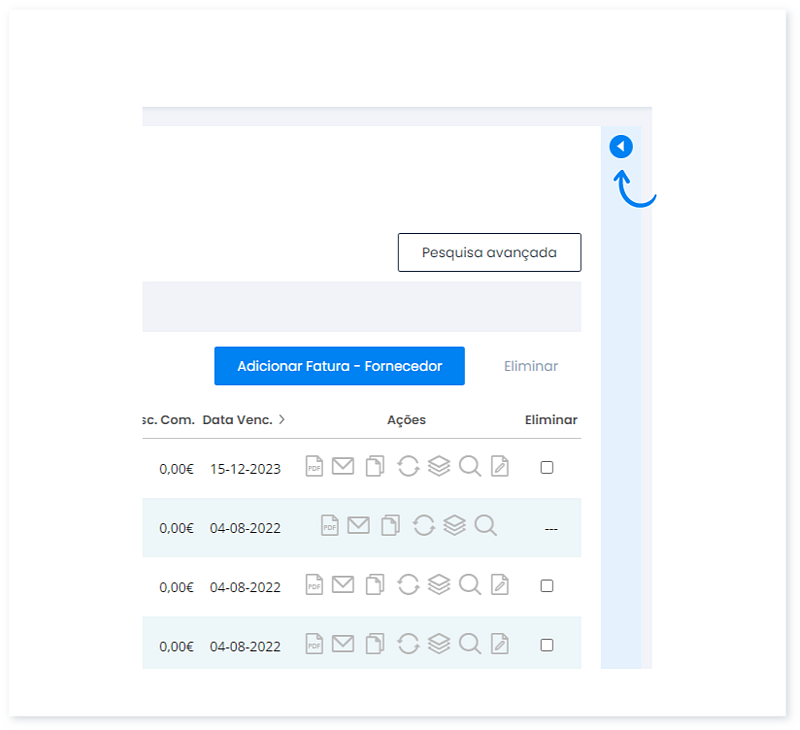The image size is (800, 730).
Task: Click the envelope icon in the third row
Action: pos(343,585)
